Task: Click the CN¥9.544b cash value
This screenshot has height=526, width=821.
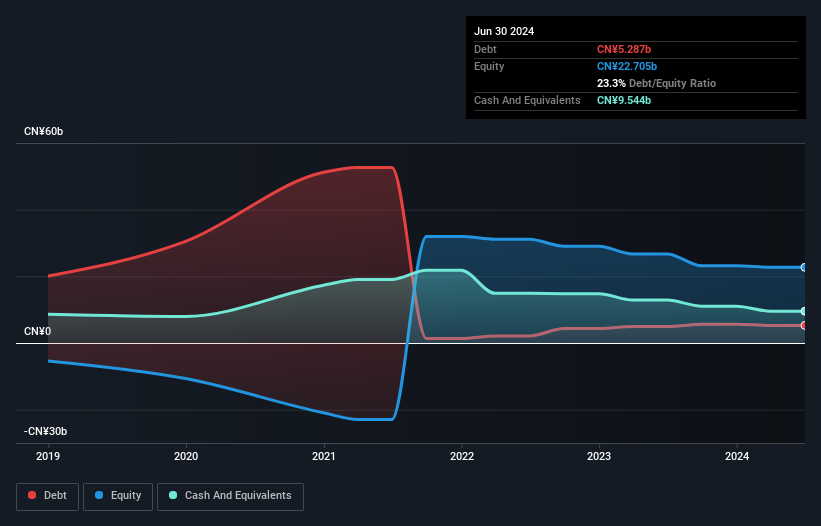Action: click(624, 100)
